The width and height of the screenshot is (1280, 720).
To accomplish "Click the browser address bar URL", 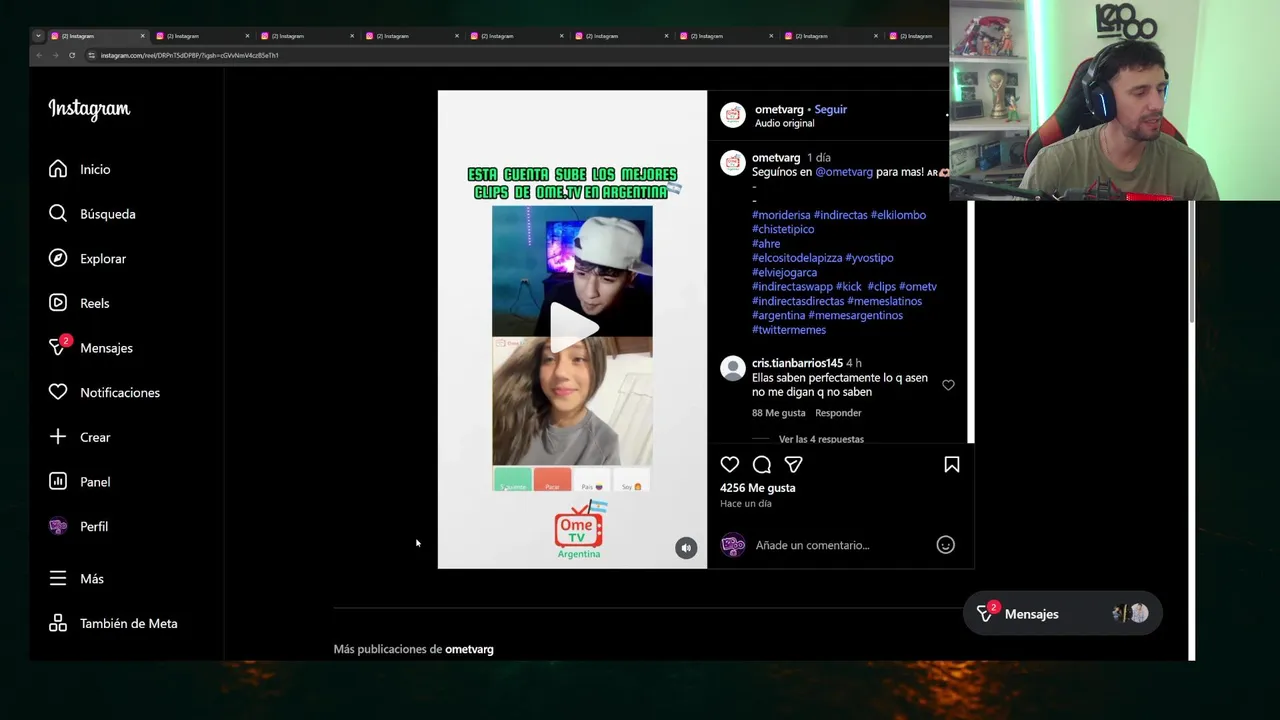I will tap(189, 55).
